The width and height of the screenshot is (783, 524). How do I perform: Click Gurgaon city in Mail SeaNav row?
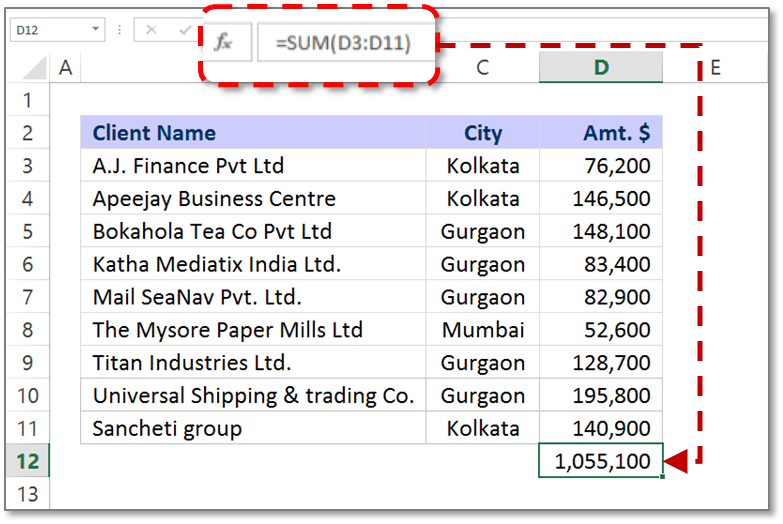click(483, 297)
